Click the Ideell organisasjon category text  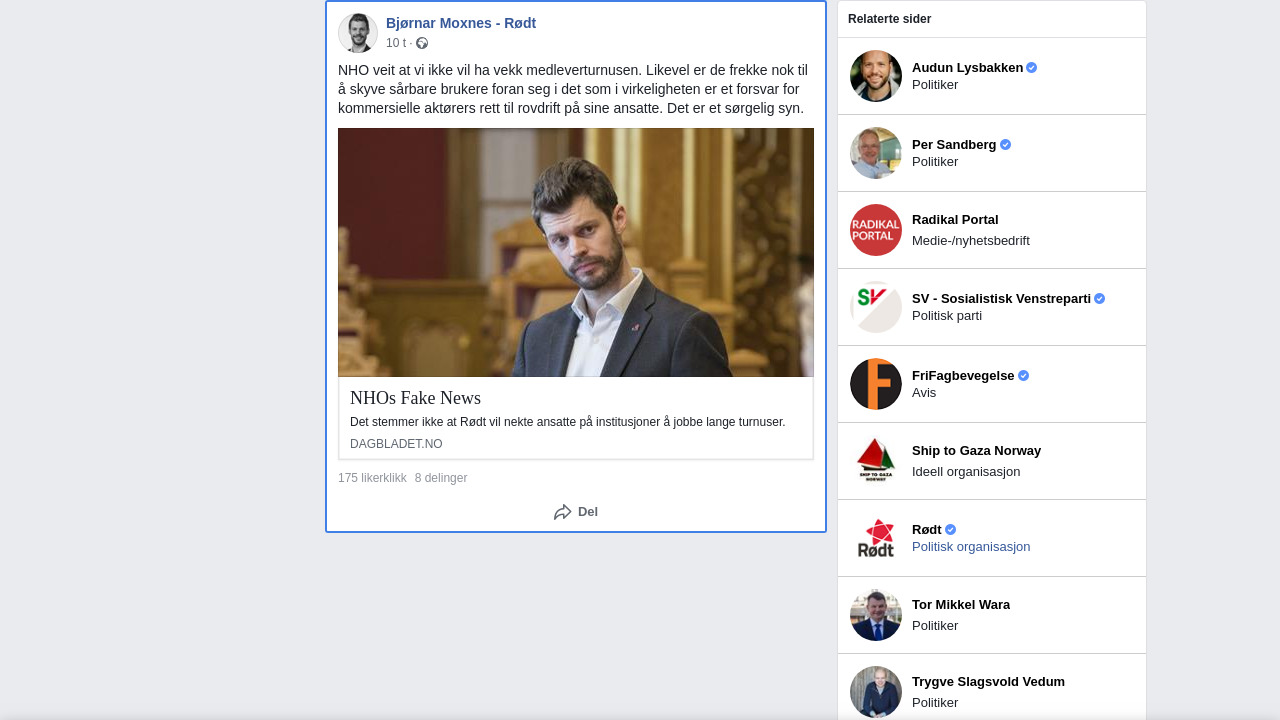pyautogui.click(x=966, y=472)
